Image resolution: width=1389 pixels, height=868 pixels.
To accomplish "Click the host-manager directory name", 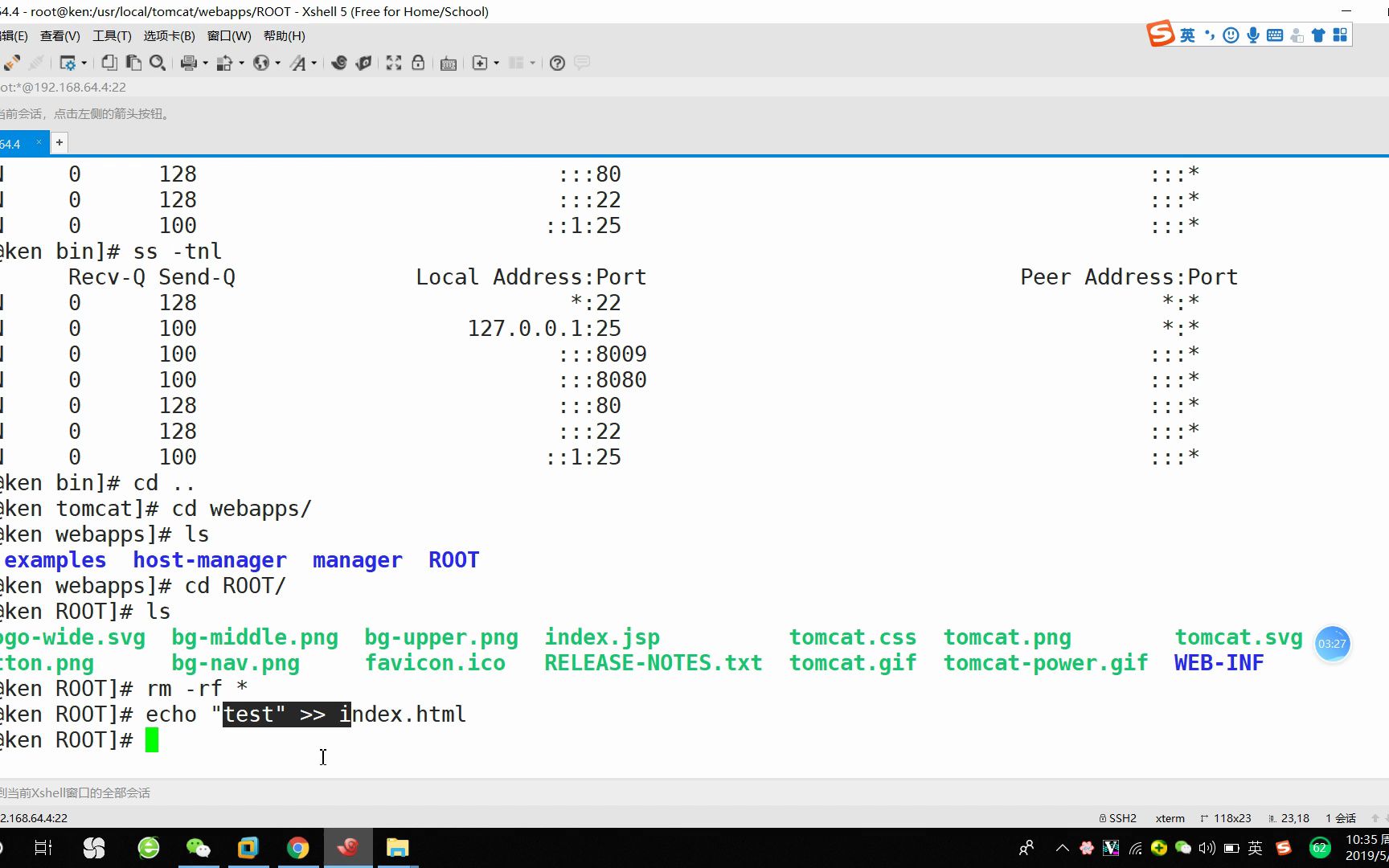I will coord(210,560).
